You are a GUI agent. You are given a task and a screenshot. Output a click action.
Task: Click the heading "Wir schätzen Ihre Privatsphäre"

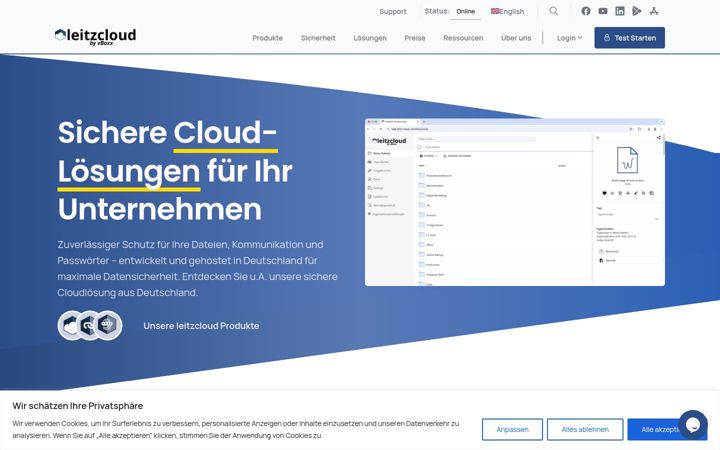(78, 406)
